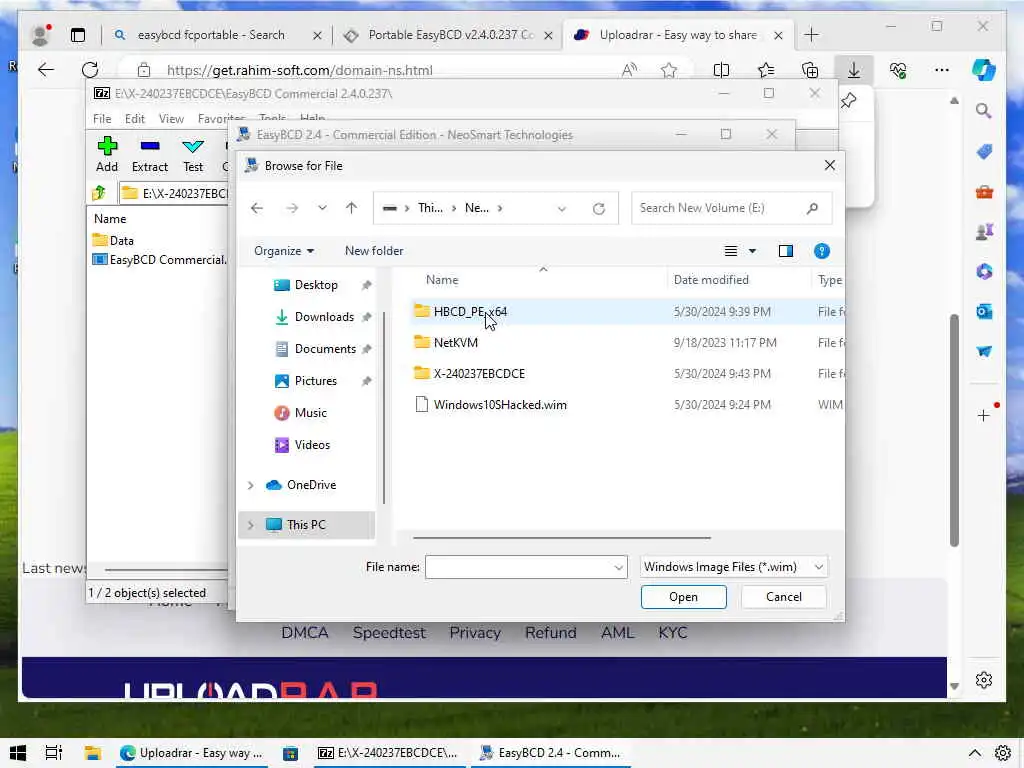Click the File name input field
This screenshot has height=768, width=1024.
pos(519,568)
